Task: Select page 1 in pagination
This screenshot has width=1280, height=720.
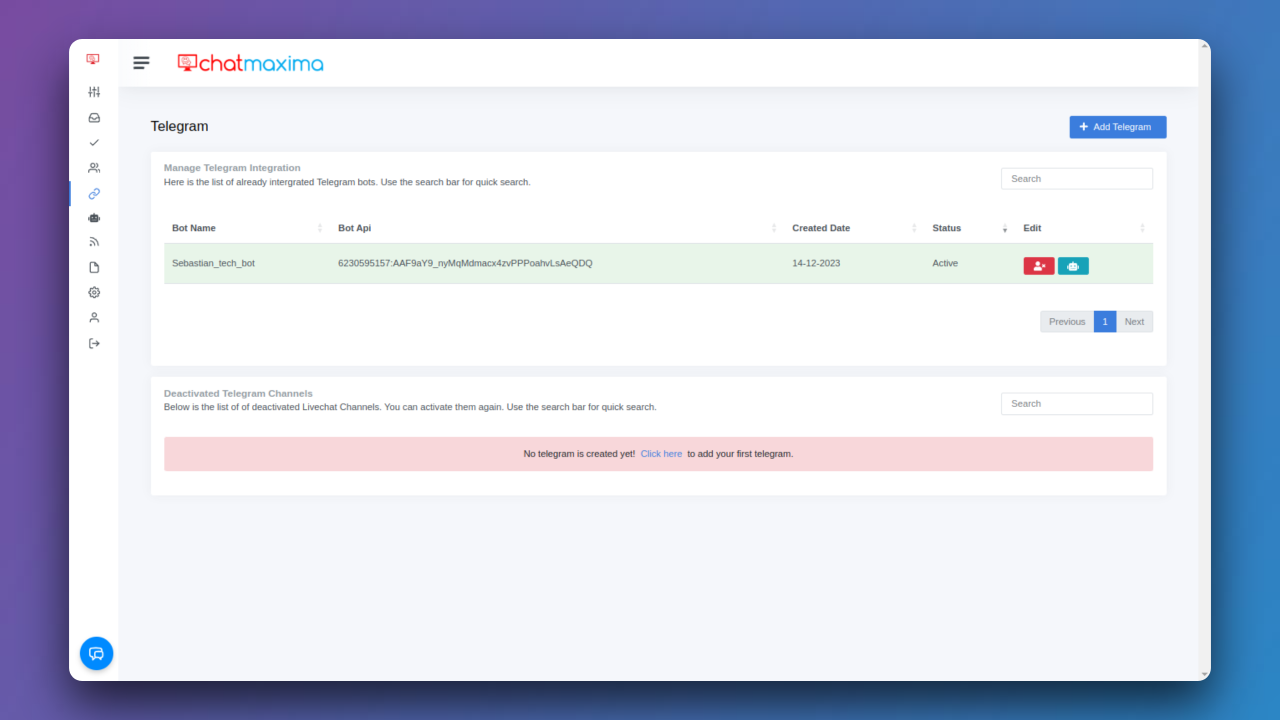Action: (1105, 322)
